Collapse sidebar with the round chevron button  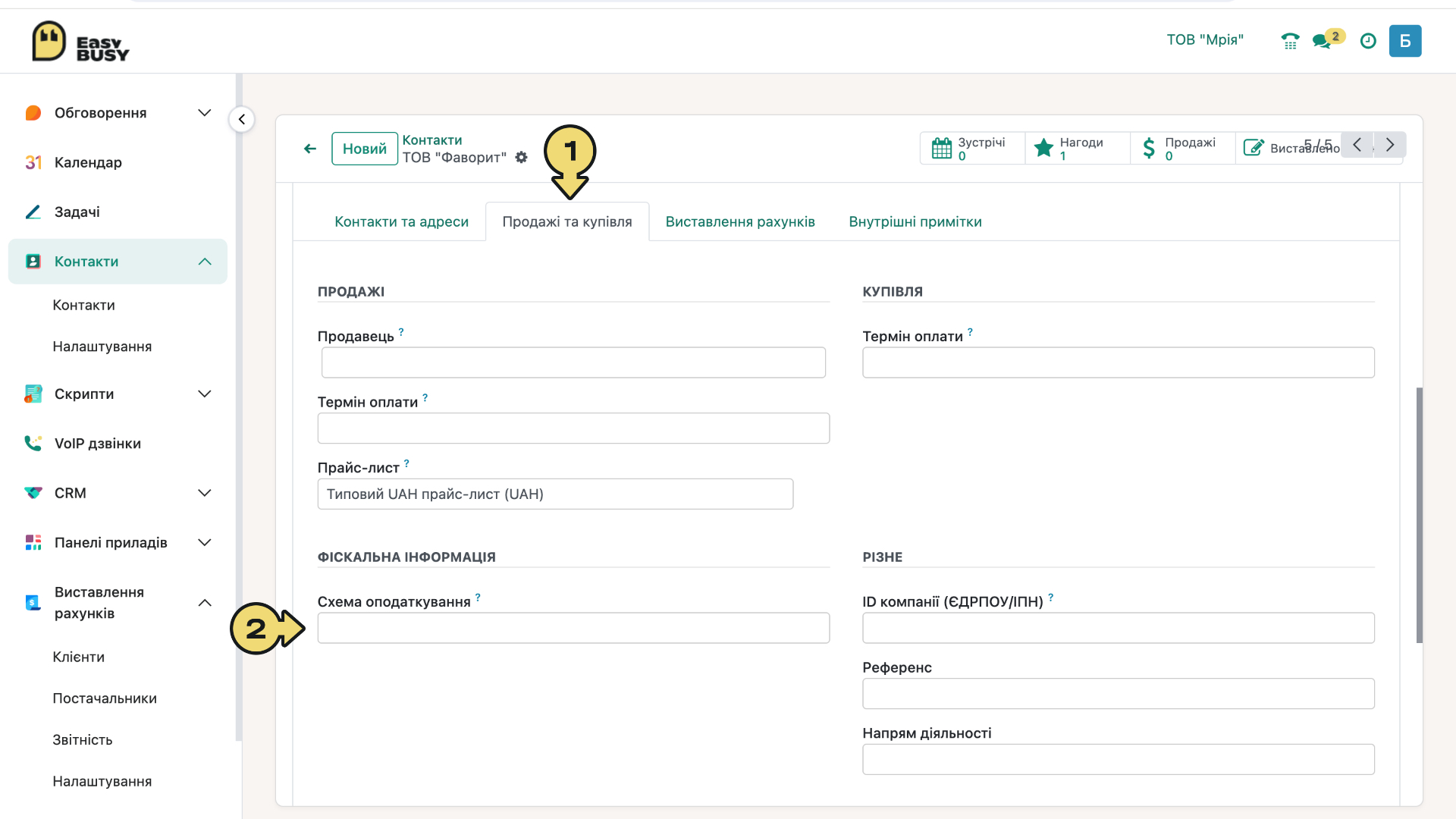[x=242, y=119]
